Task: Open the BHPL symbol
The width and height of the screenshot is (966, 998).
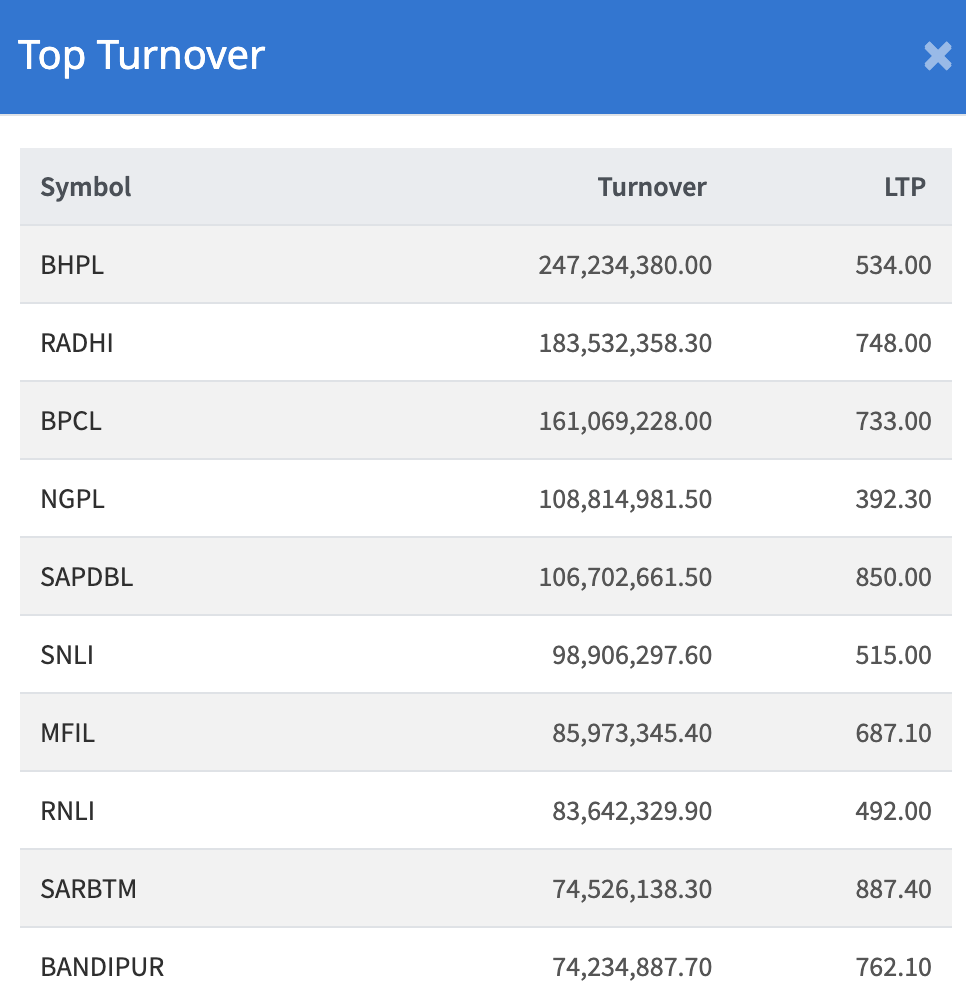Action: 72,265
